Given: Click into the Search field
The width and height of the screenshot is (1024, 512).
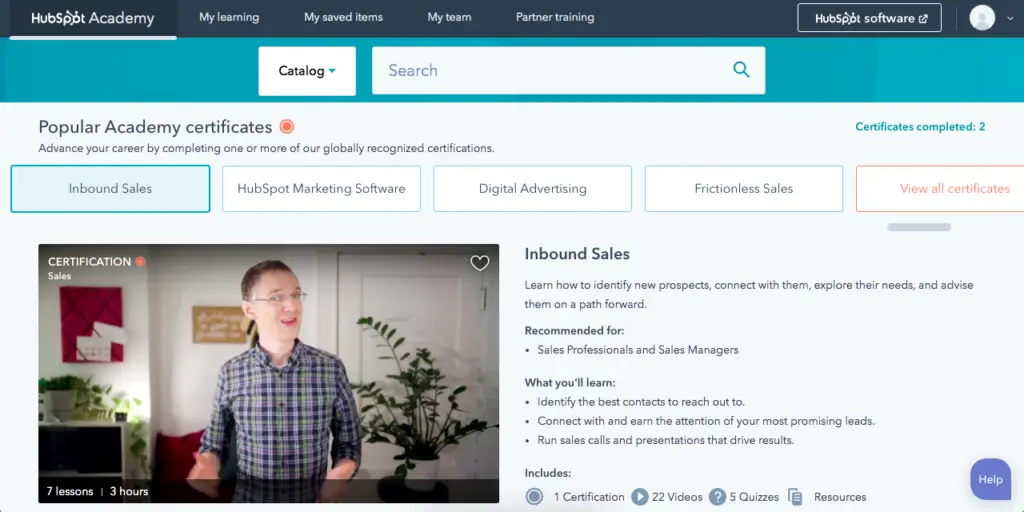Looking at the screenshot, I should pyautogui.click(x=568, y=71).
